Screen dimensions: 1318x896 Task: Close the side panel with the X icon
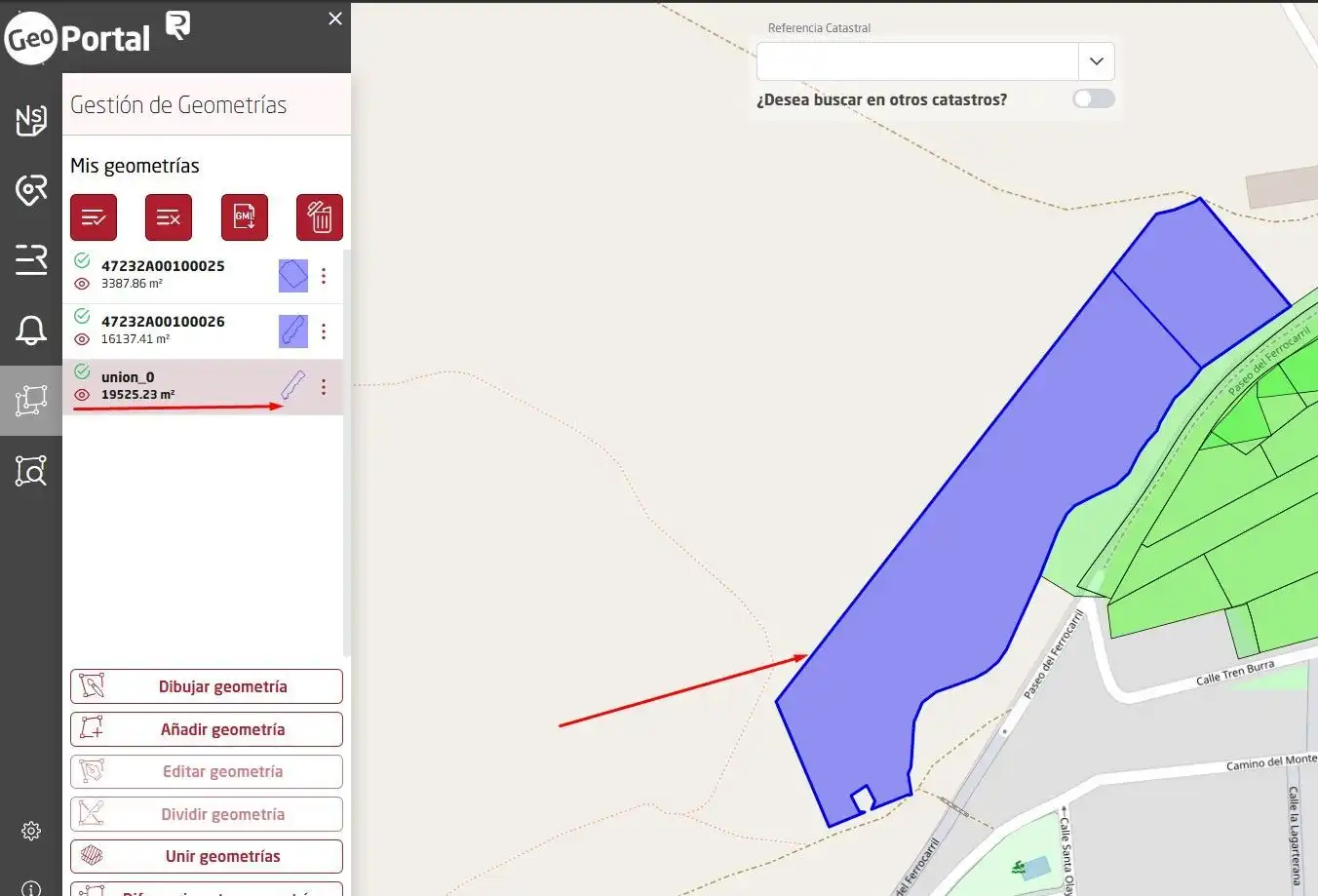coord(335,19)
